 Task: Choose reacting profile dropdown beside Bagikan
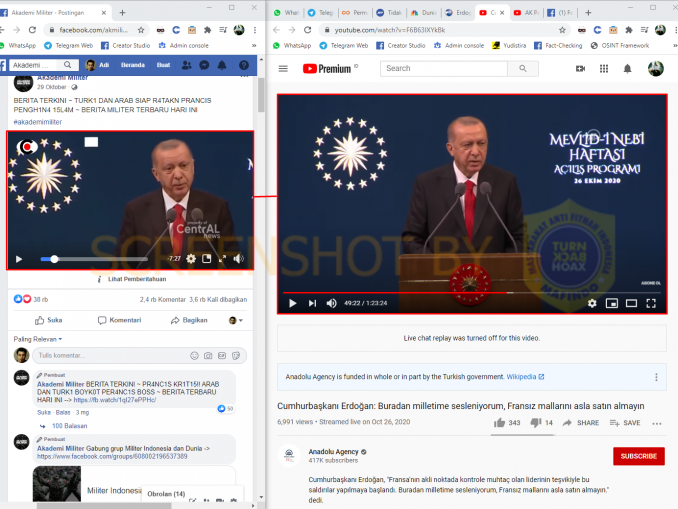236,320
